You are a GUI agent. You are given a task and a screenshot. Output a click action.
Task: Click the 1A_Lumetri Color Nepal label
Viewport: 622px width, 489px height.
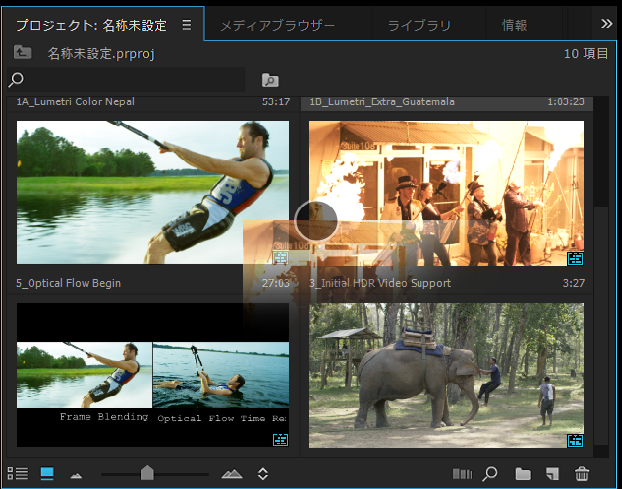click(75, 102)
